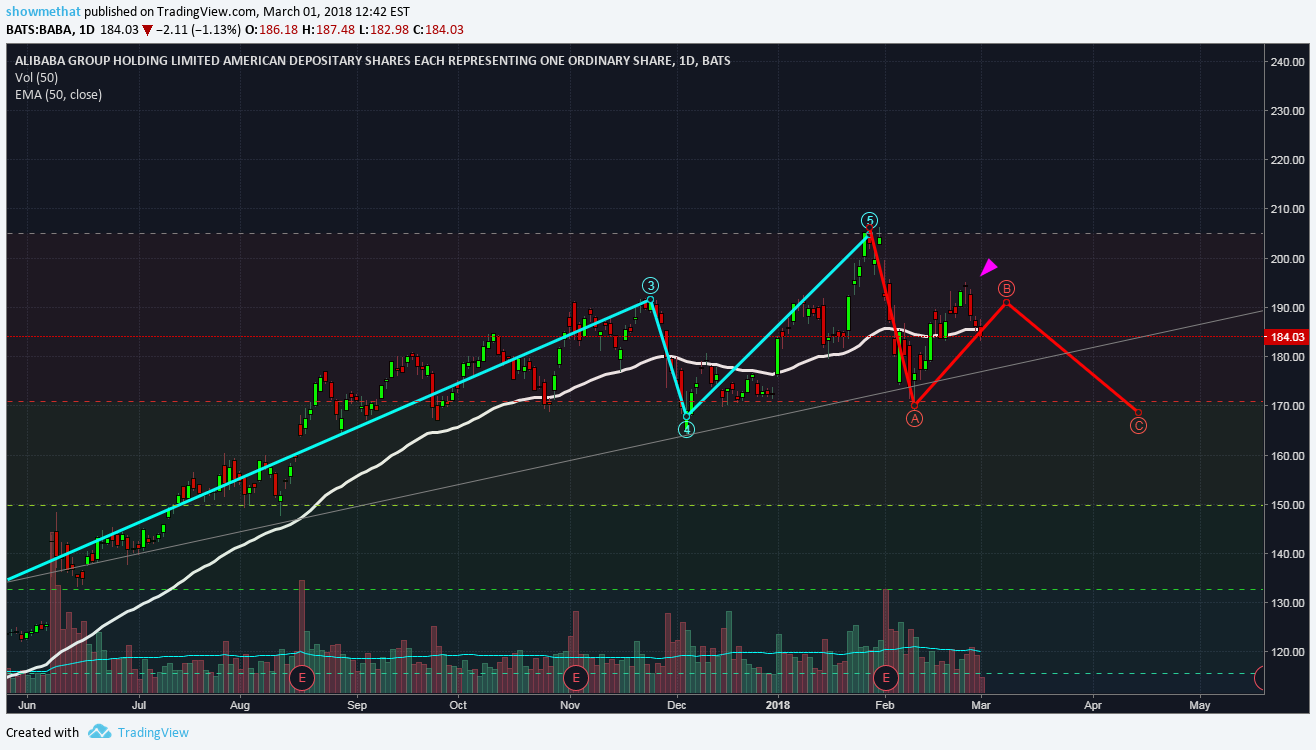Select the red circled A wave label
The height and width of the screenshot is (750, 1316).
[x=914, y=419]
